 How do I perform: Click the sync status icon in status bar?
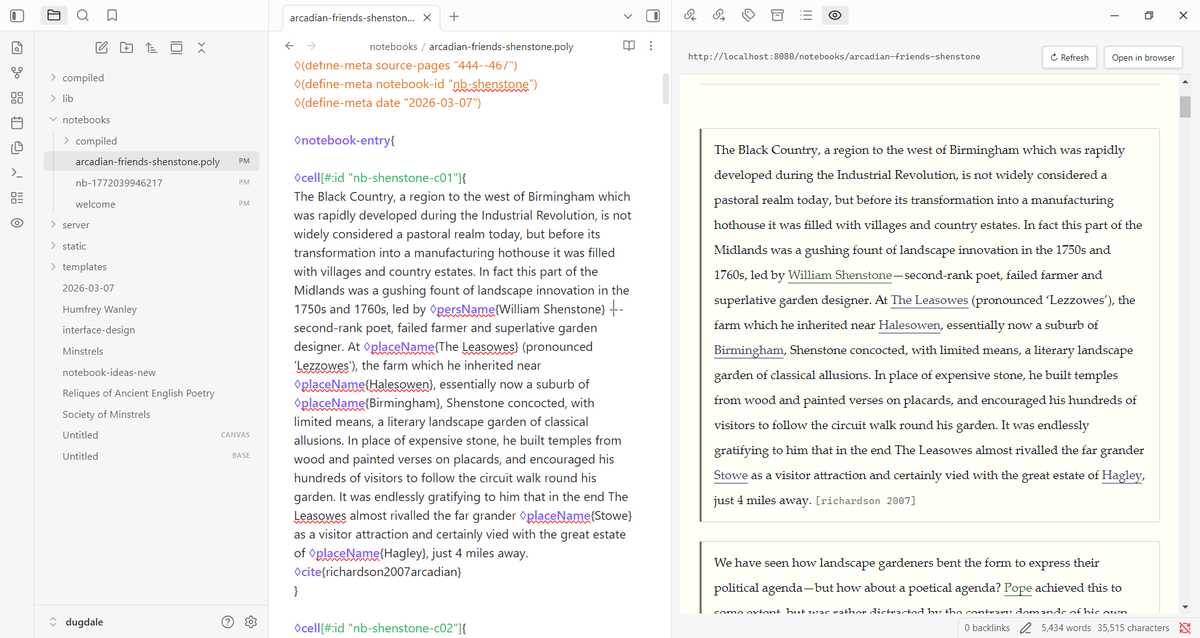pos(1185,628)
